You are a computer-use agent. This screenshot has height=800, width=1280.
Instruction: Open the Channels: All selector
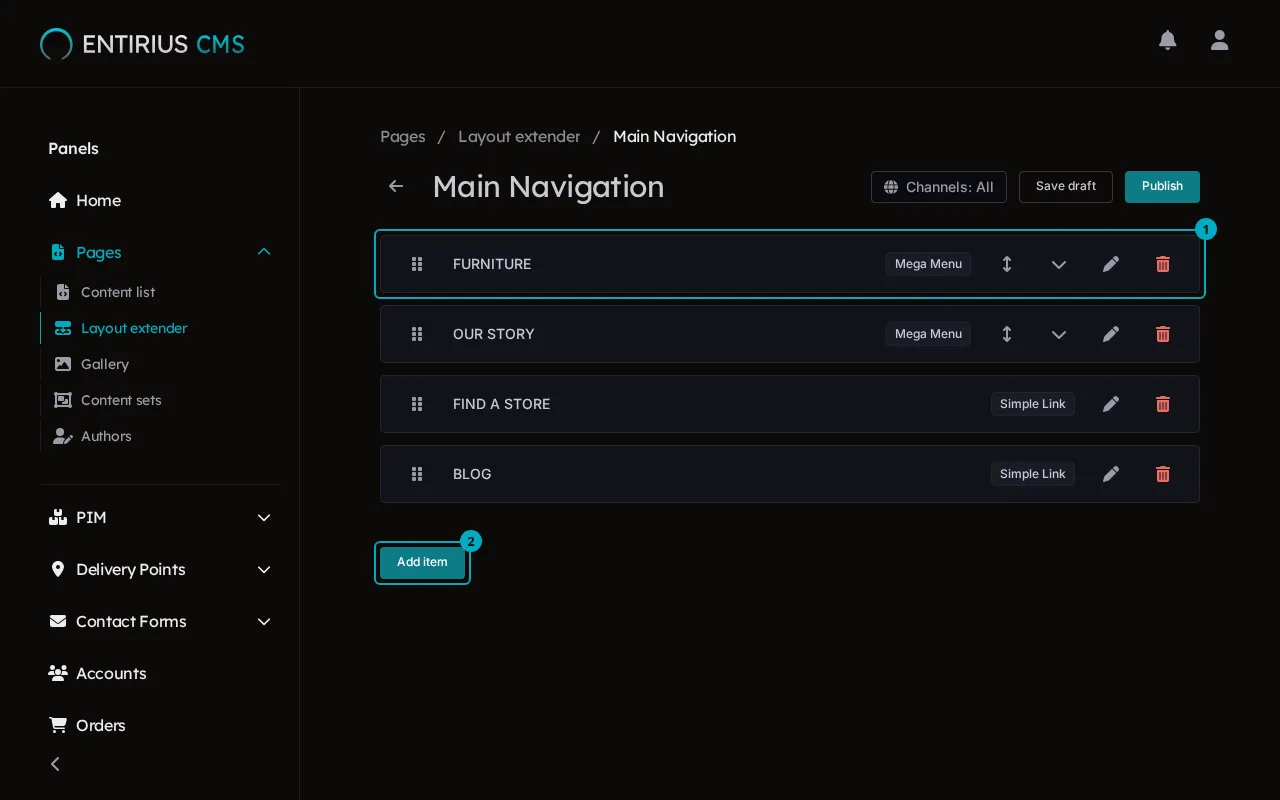coord(939,187)
